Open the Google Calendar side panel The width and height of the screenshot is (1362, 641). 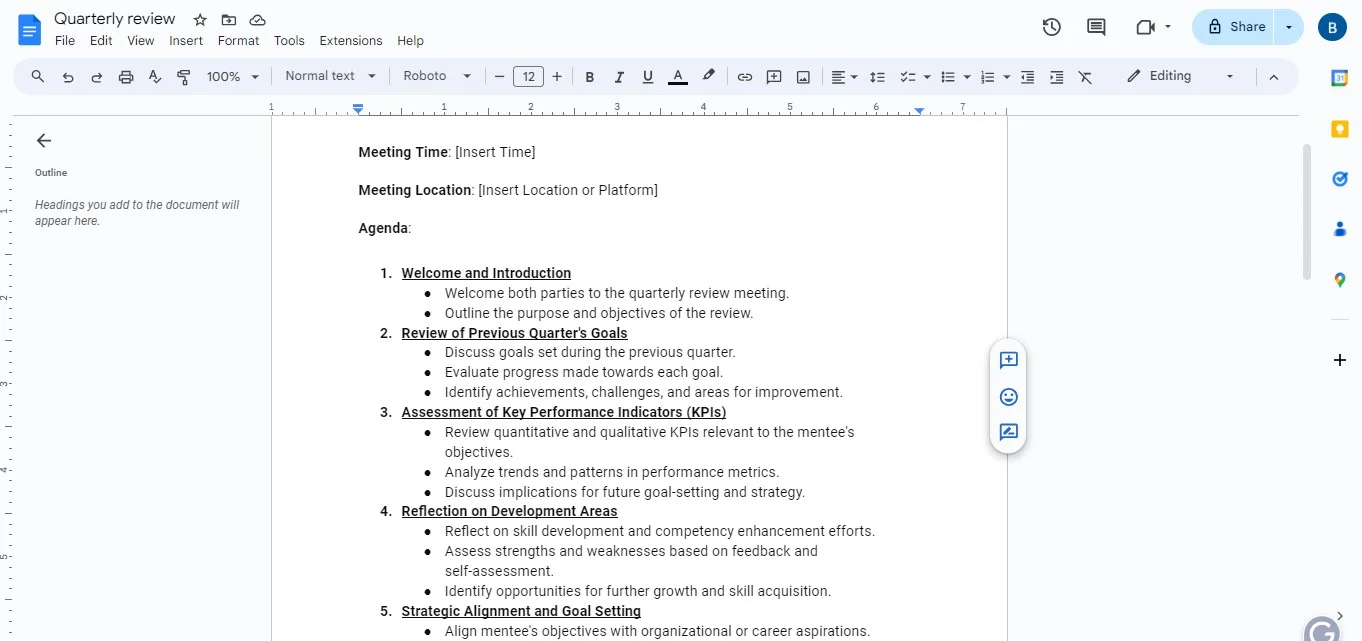1340,78
